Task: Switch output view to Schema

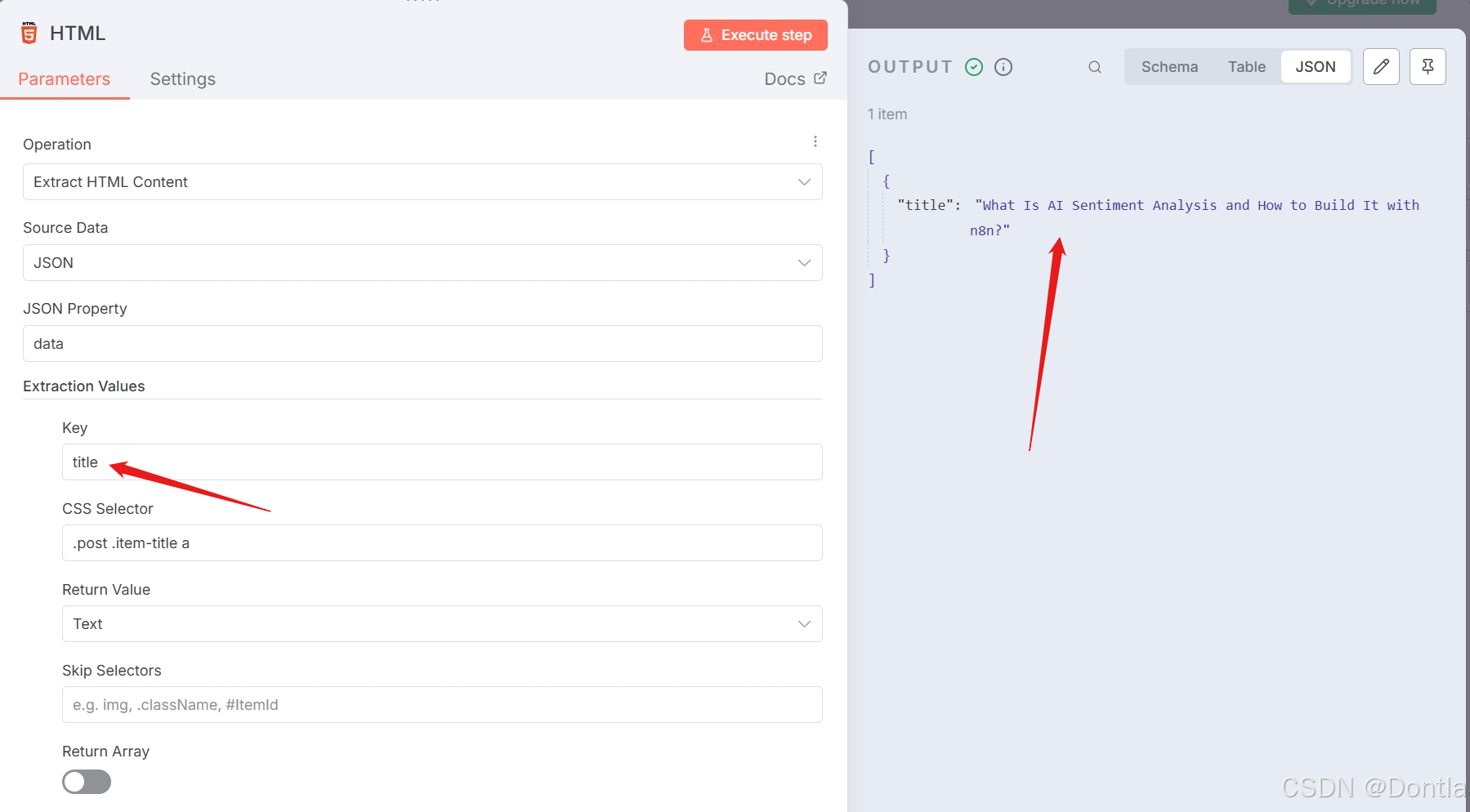Action: pos(1169,67)
